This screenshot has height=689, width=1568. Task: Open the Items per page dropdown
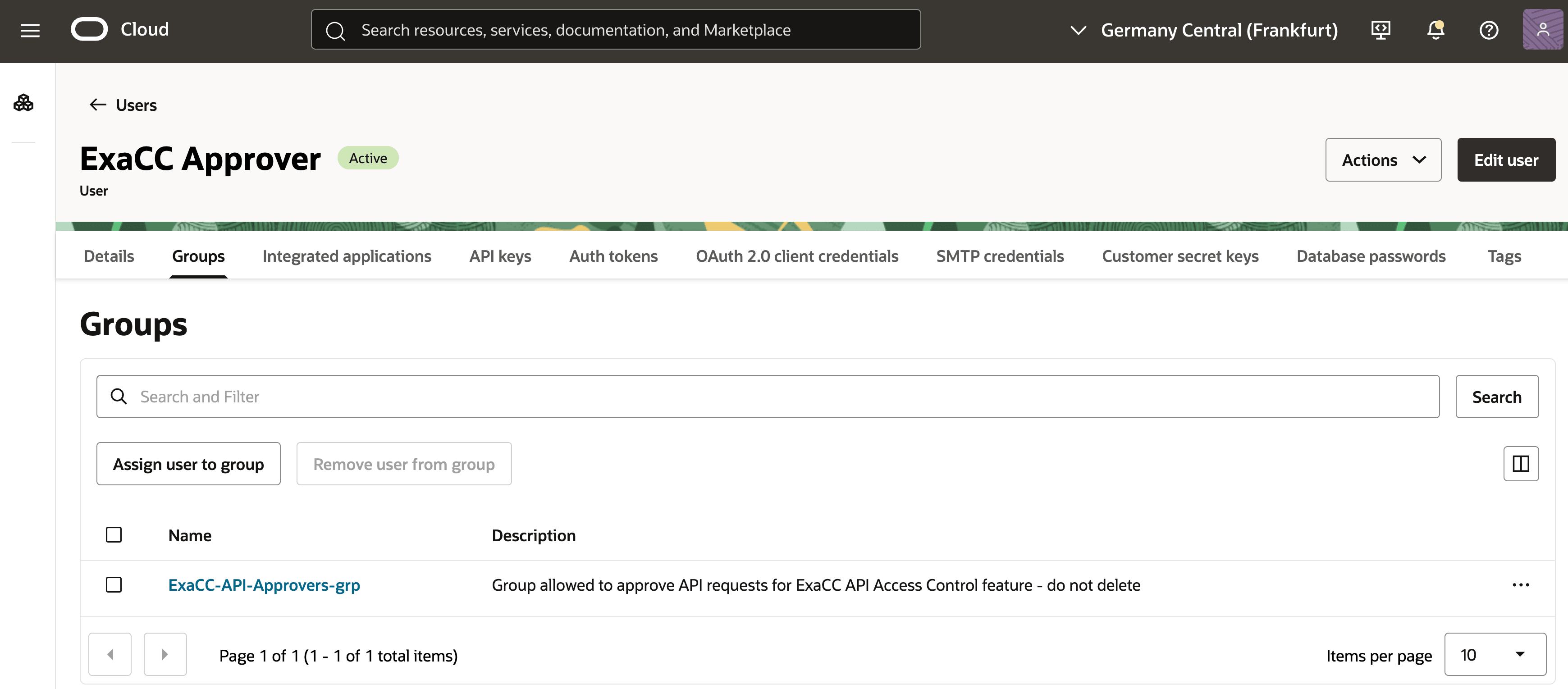pyautogui.click(x=1495, y=655)
